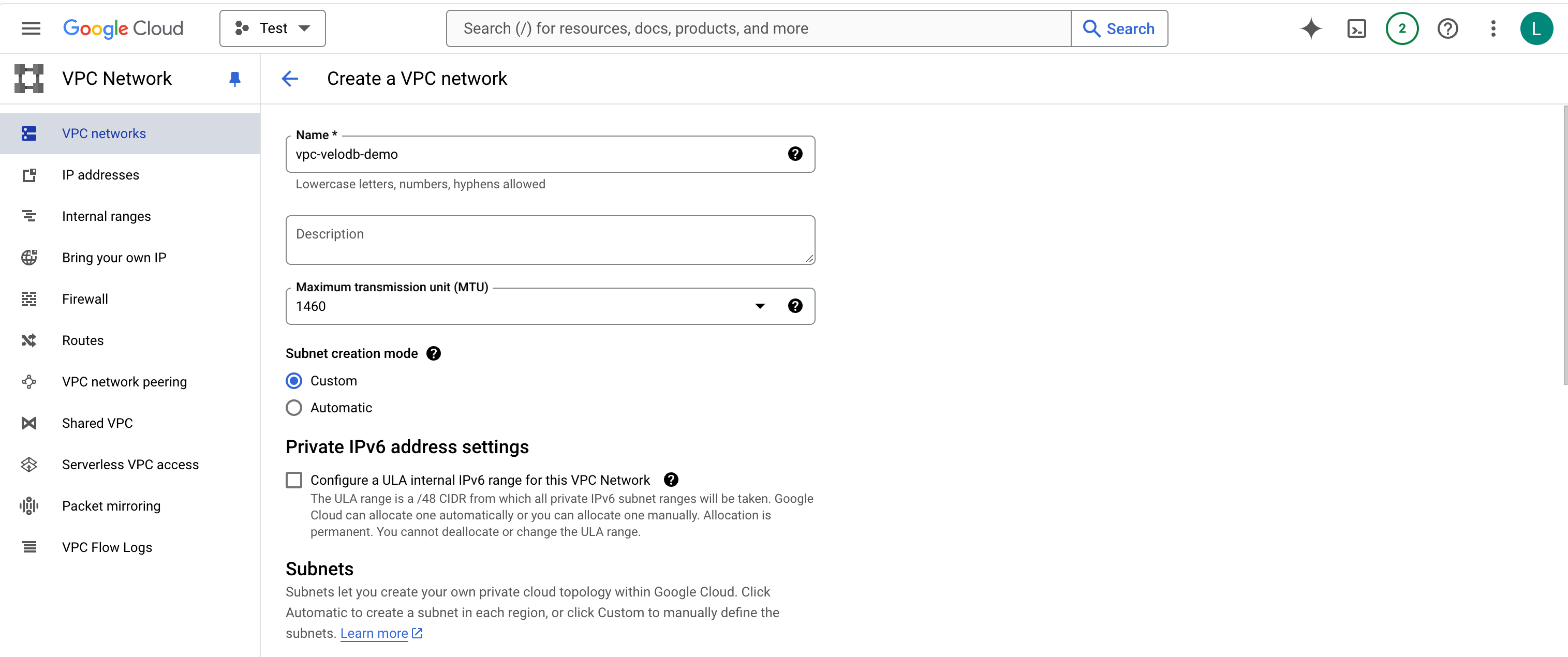Open Cloud Shell terminal icon
This screenshot has width=1568, height=657.
pyautogui.click(x=1356, y=28)
